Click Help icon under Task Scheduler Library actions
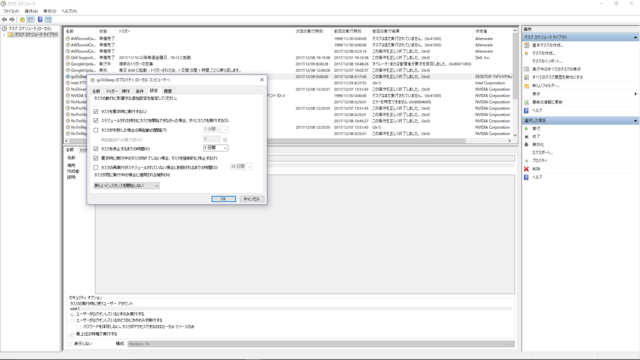640x360 pixels. 527,110
